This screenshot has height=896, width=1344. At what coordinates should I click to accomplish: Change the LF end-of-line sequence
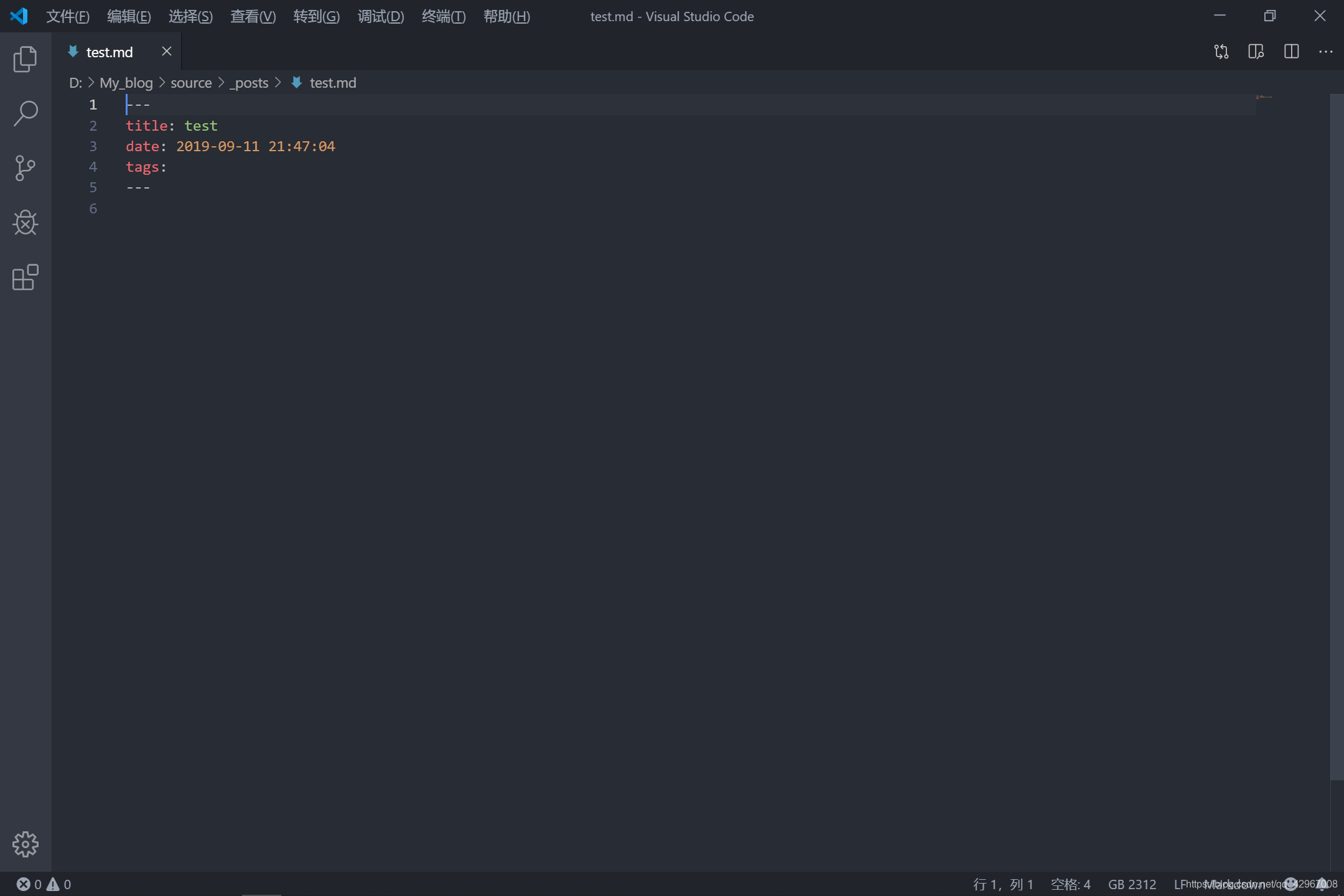pyautogui.click(x=1180, y=884)
